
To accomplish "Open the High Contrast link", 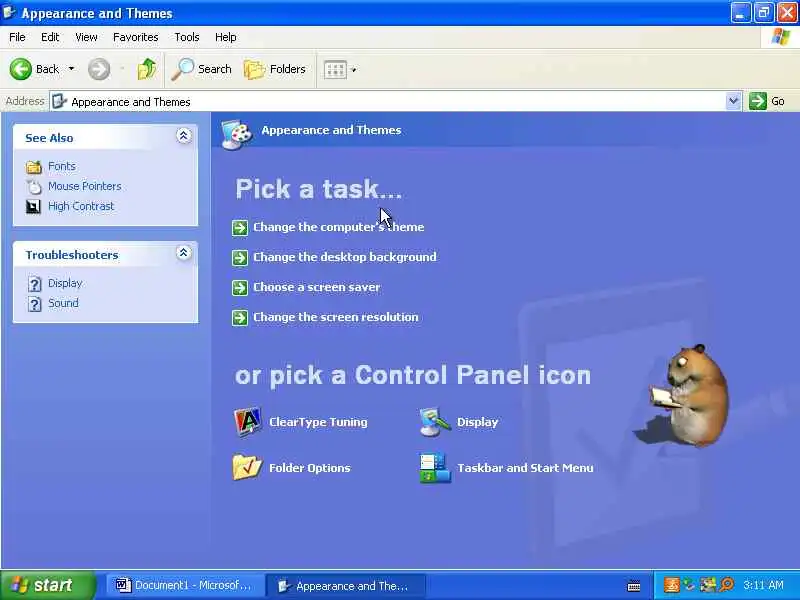I will 81,206.
